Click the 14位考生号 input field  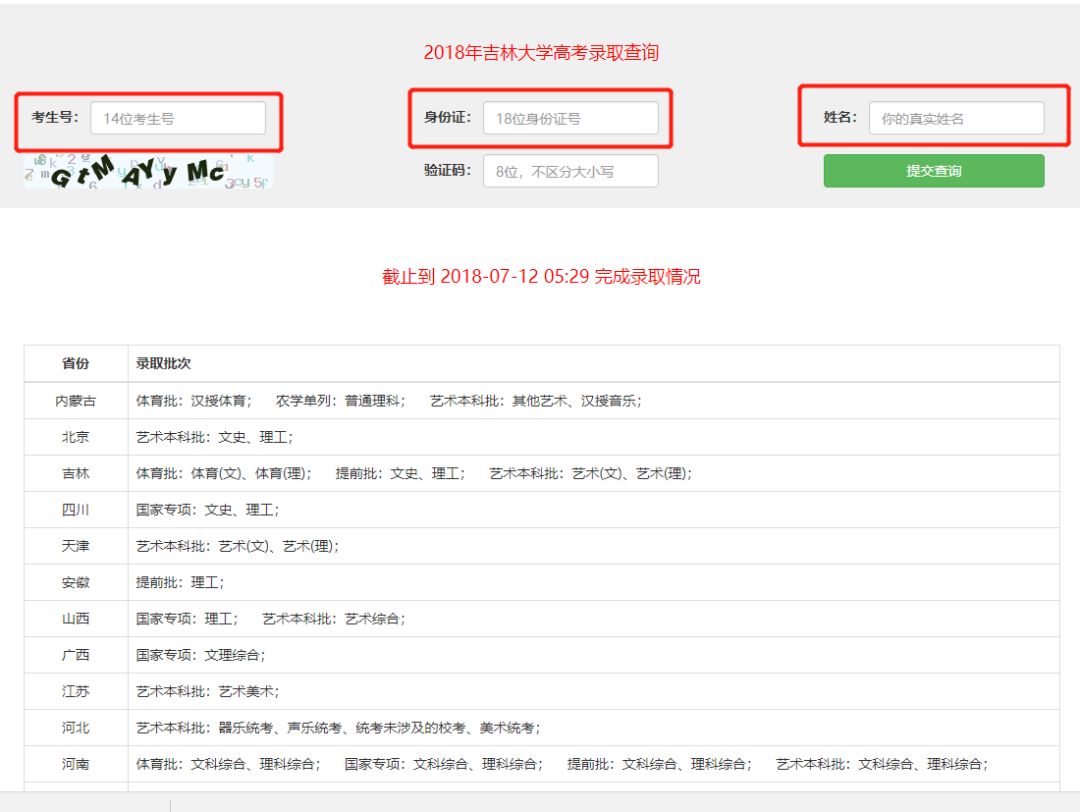[178, 118]
